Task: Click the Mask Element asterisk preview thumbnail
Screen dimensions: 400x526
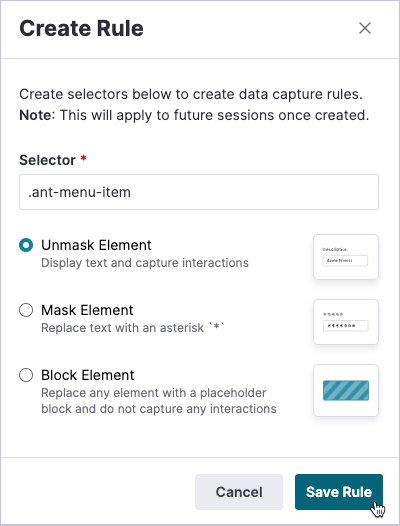Action: [x=346, y=322]
